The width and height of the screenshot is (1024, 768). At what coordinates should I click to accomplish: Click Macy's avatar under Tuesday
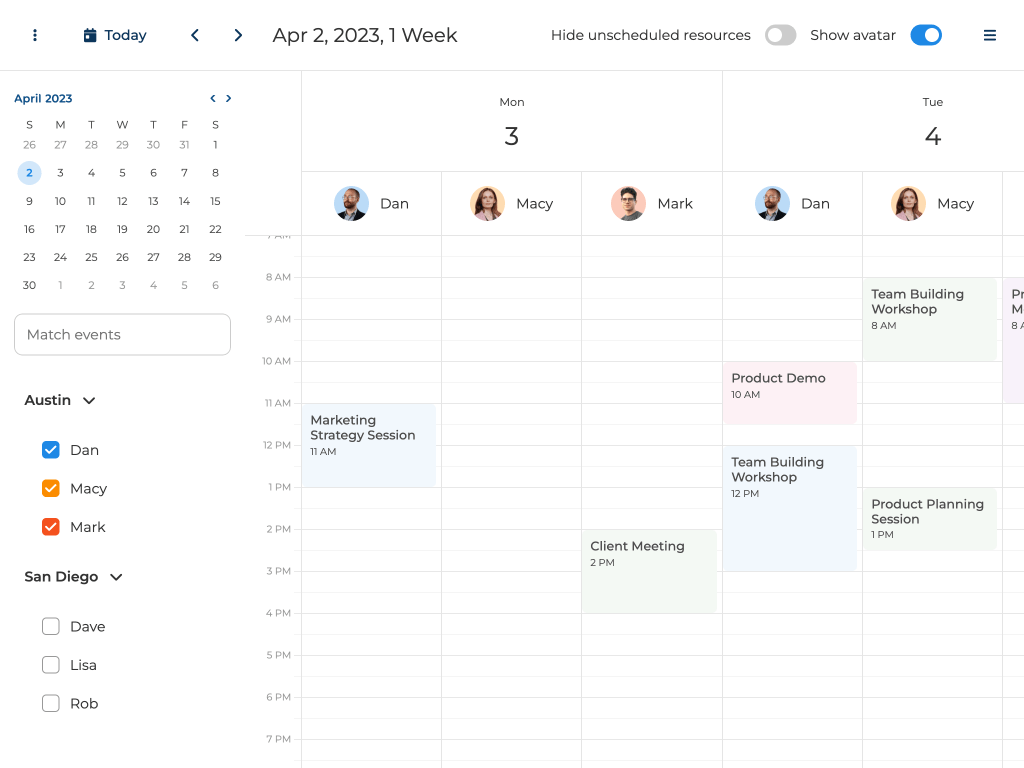pos(908,203)
